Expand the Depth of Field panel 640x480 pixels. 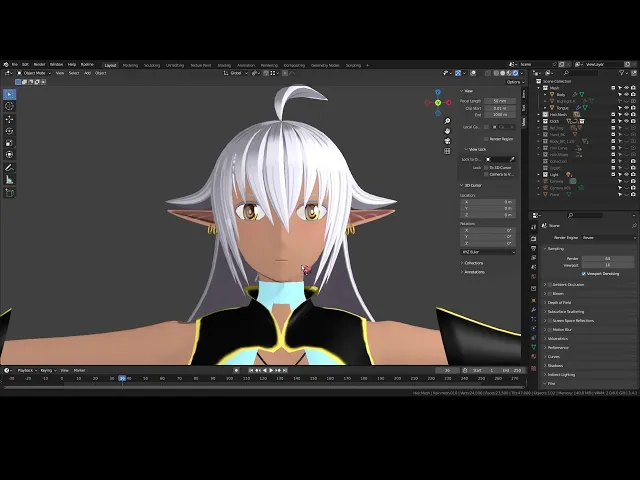tap(559, 303)
